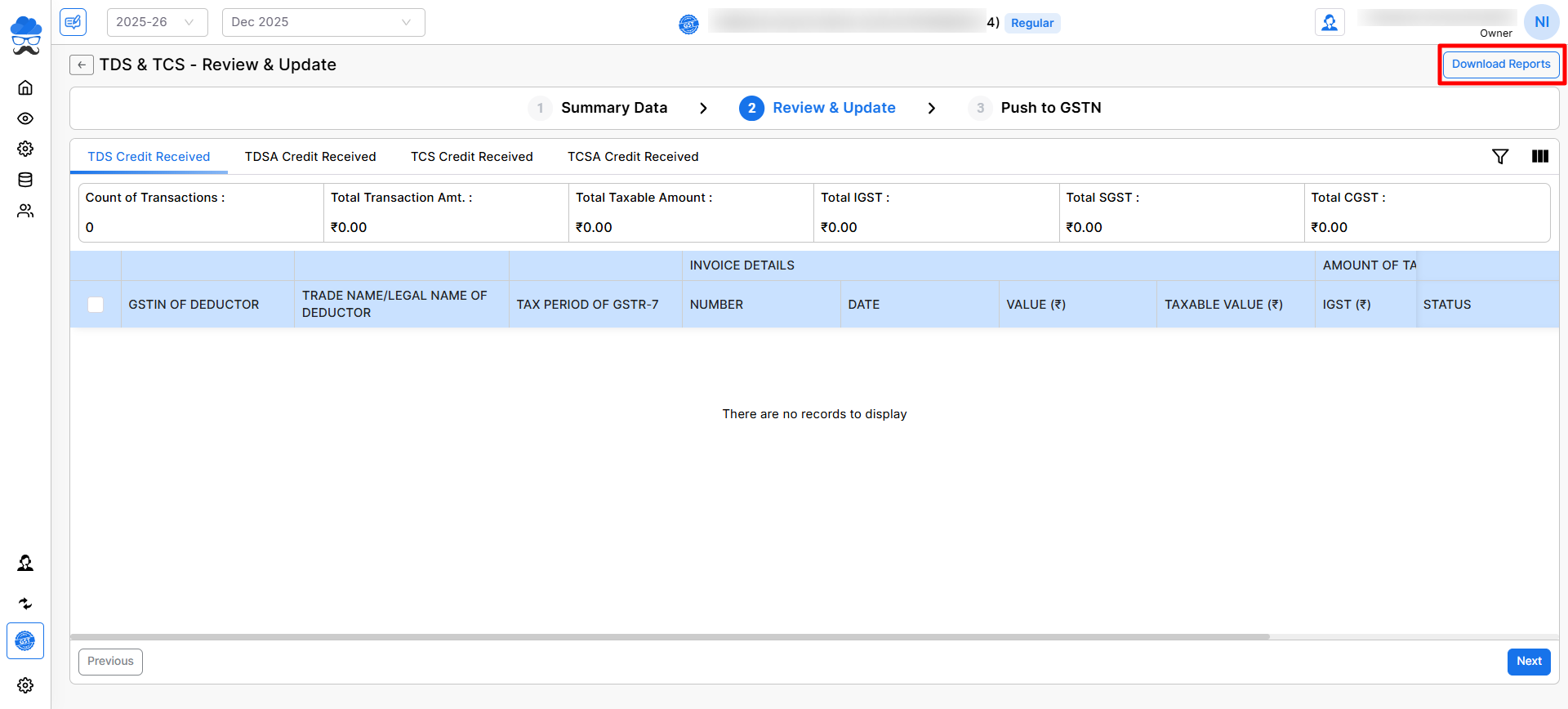Open the eye view icon in sidebar

click(x=25, y=118)
